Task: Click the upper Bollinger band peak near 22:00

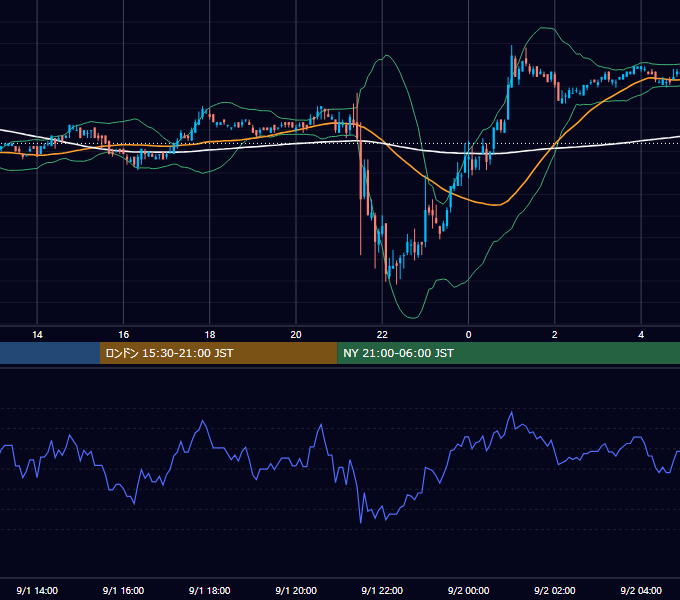Action: (386, 55)
